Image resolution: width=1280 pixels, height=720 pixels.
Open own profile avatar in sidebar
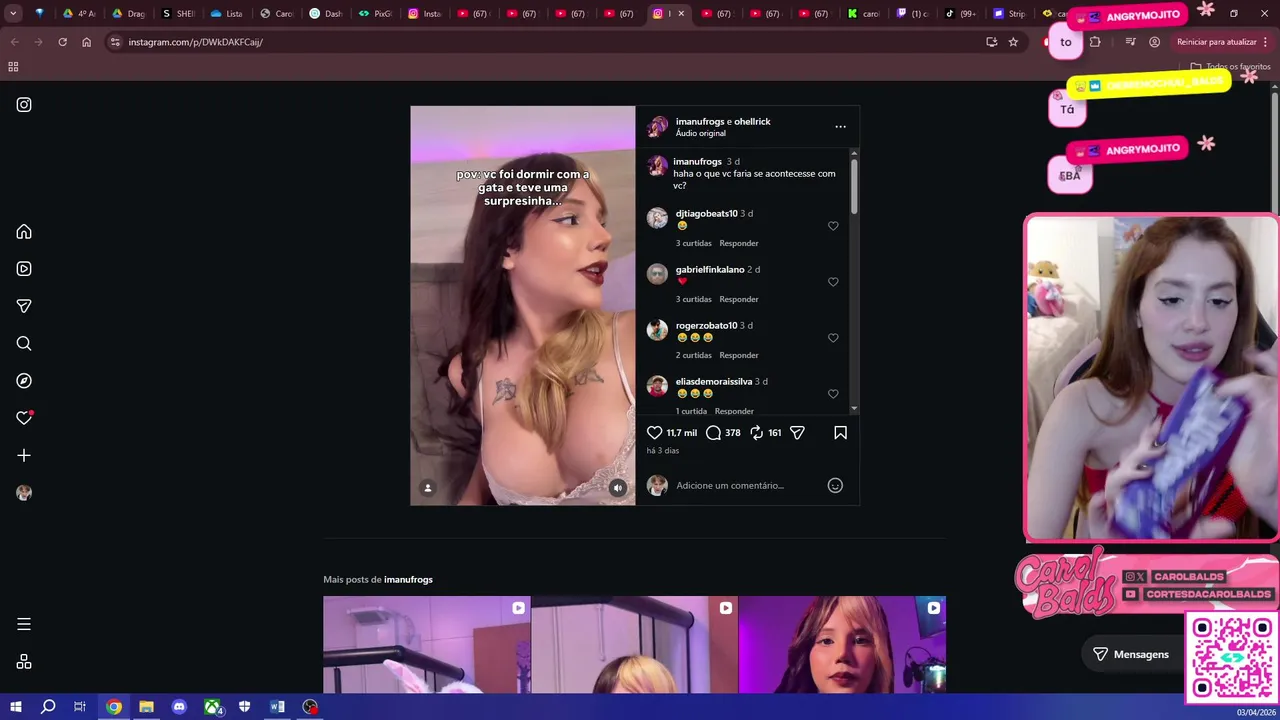pos(24,493)
